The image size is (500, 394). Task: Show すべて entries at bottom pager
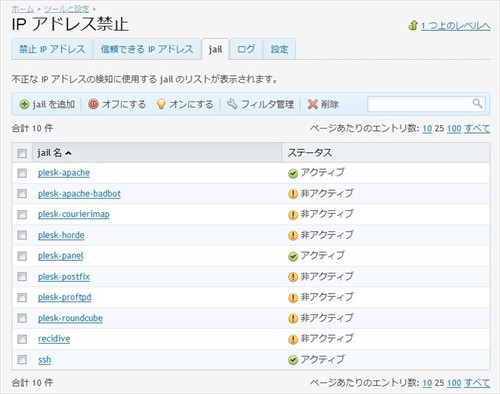point(477,383)
